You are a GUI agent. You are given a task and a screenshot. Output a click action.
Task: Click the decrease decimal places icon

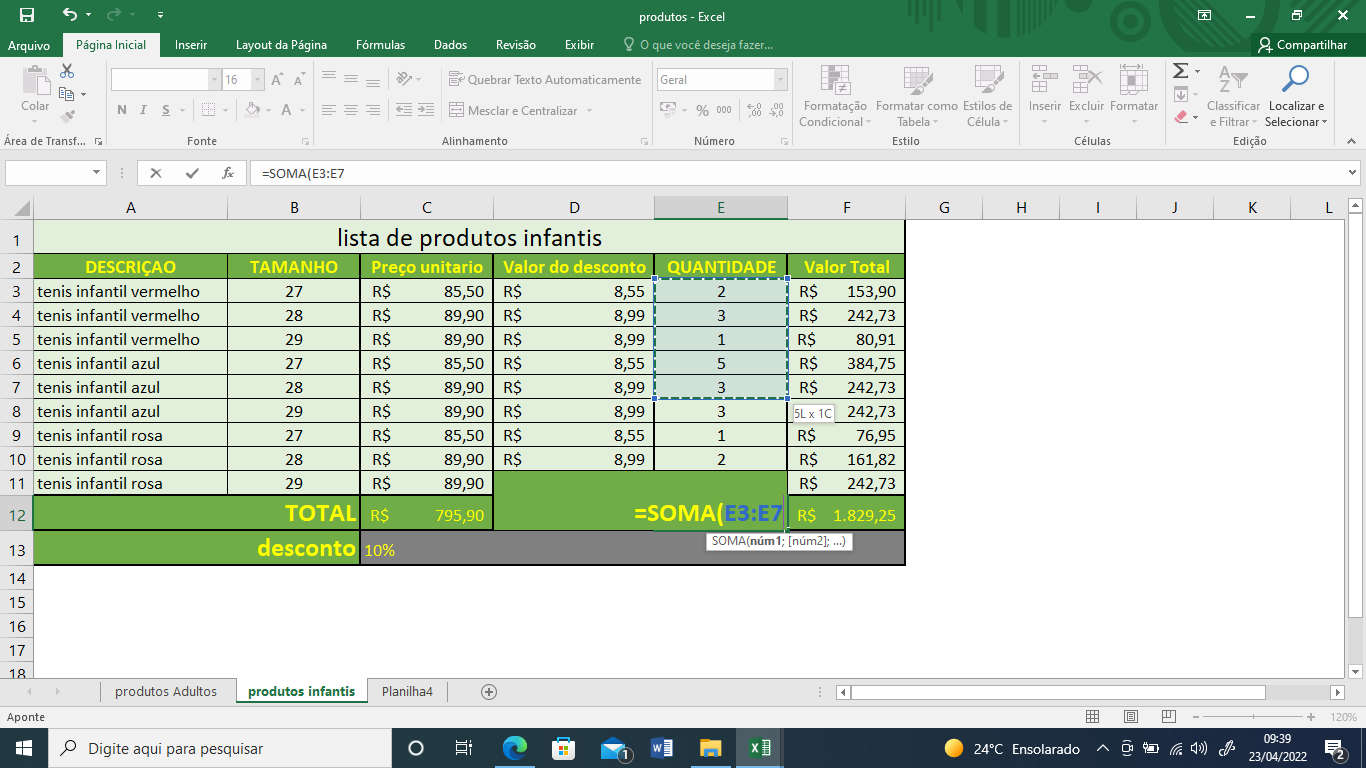776,110
